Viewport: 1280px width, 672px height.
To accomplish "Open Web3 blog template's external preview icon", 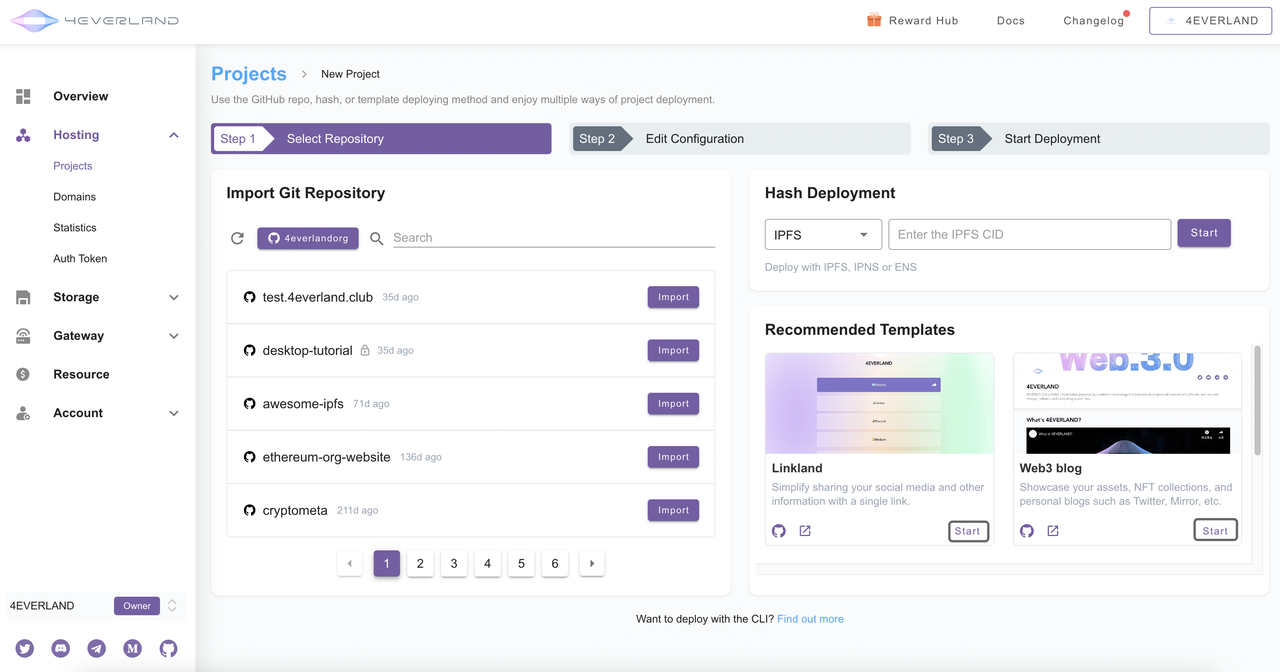I will point(1053,531).
